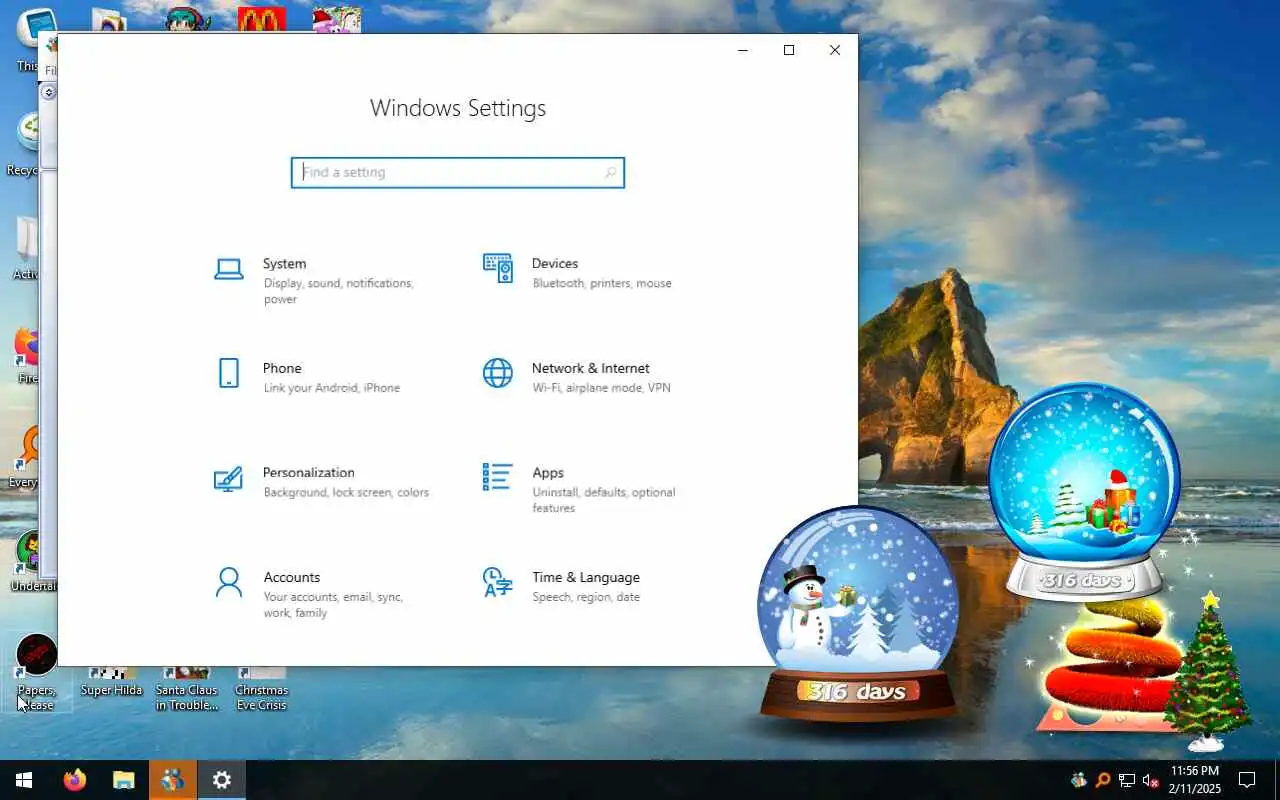Click the search magnifier in the settings box

610,172
